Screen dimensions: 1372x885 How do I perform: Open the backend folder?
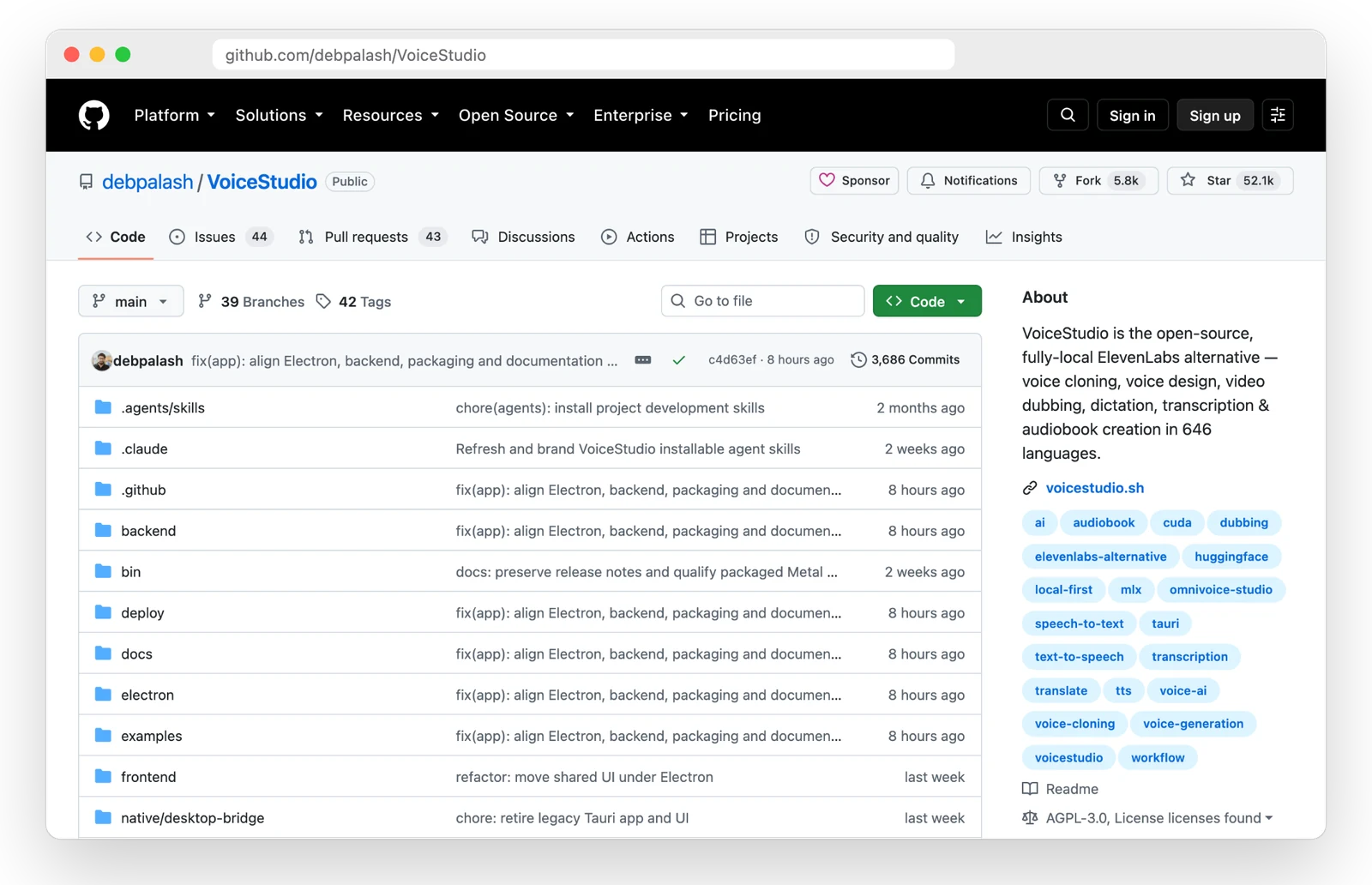click(148, 531)
